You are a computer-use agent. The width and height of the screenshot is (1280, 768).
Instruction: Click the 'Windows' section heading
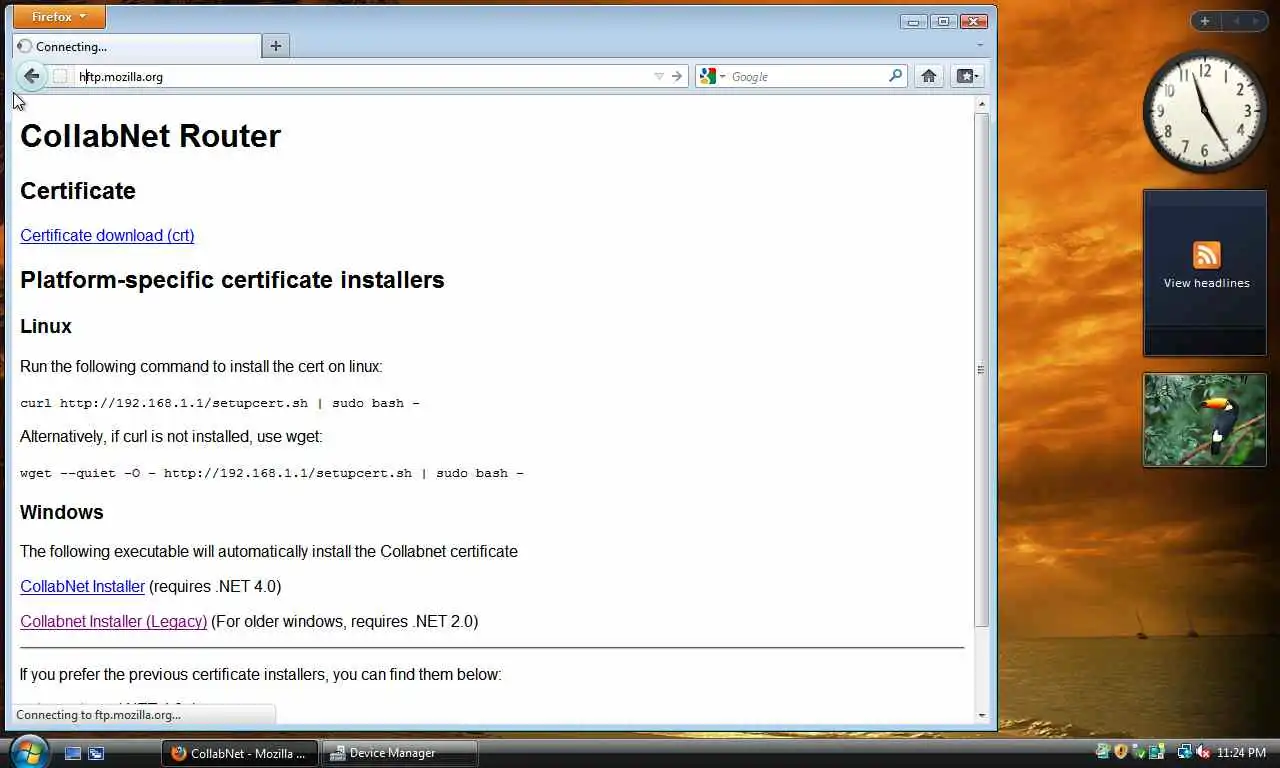61,512
